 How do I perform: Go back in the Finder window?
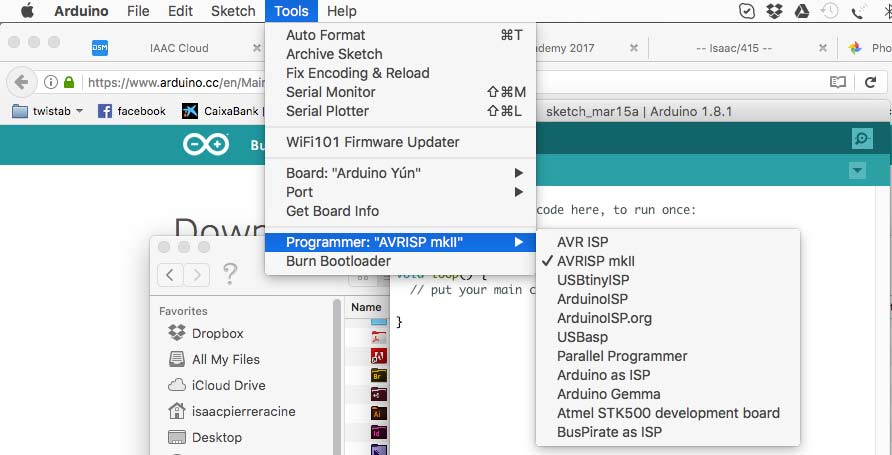pyautogui.click(x=170, y=275)
